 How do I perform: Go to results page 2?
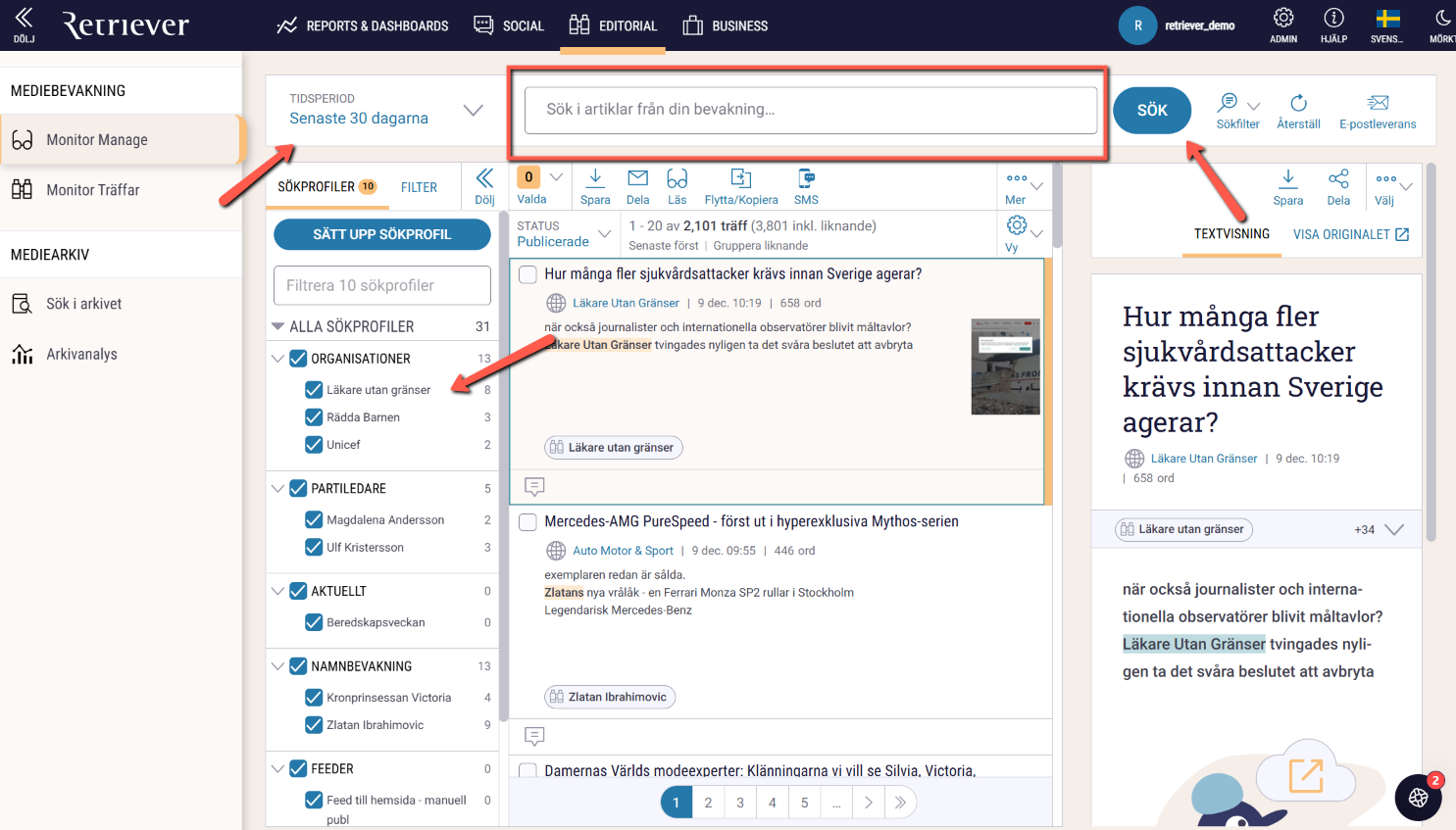(x=708, y=803)
